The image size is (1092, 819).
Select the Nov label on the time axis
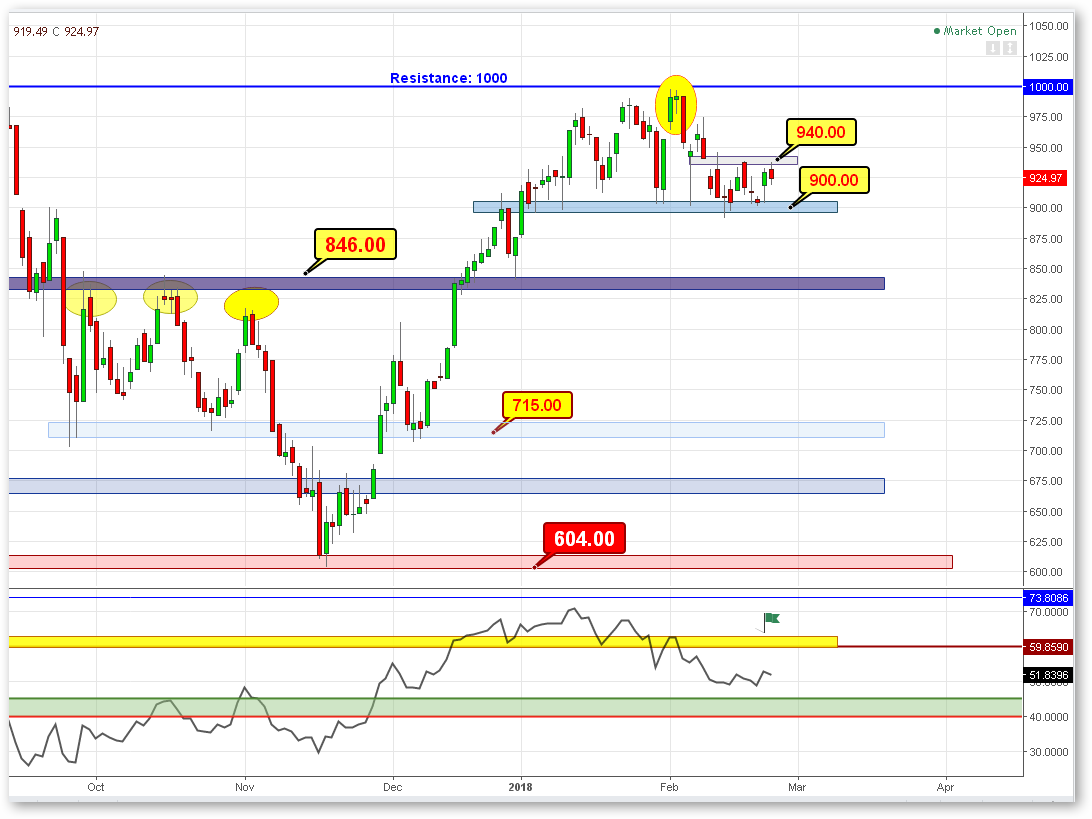click(x=244, y=787)
